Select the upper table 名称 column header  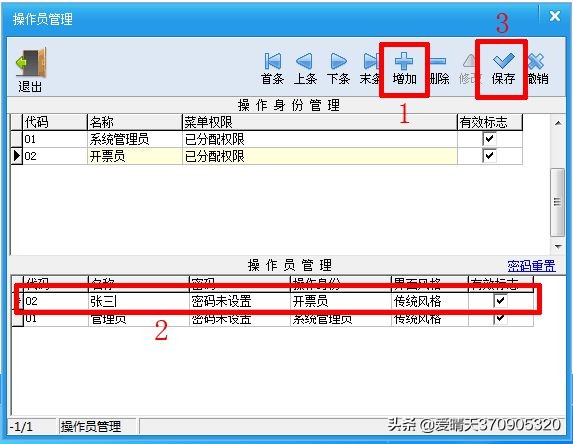click(x=134, y=122)
